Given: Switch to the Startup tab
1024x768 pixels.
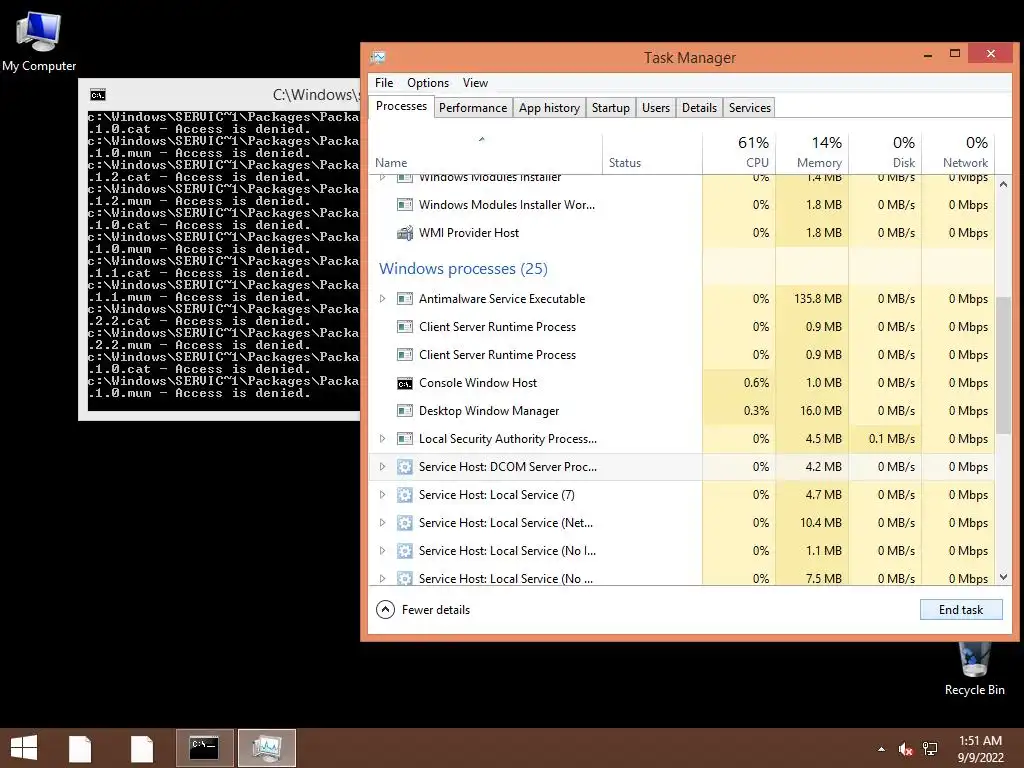Looking at the screenshot, I should 611,108.
